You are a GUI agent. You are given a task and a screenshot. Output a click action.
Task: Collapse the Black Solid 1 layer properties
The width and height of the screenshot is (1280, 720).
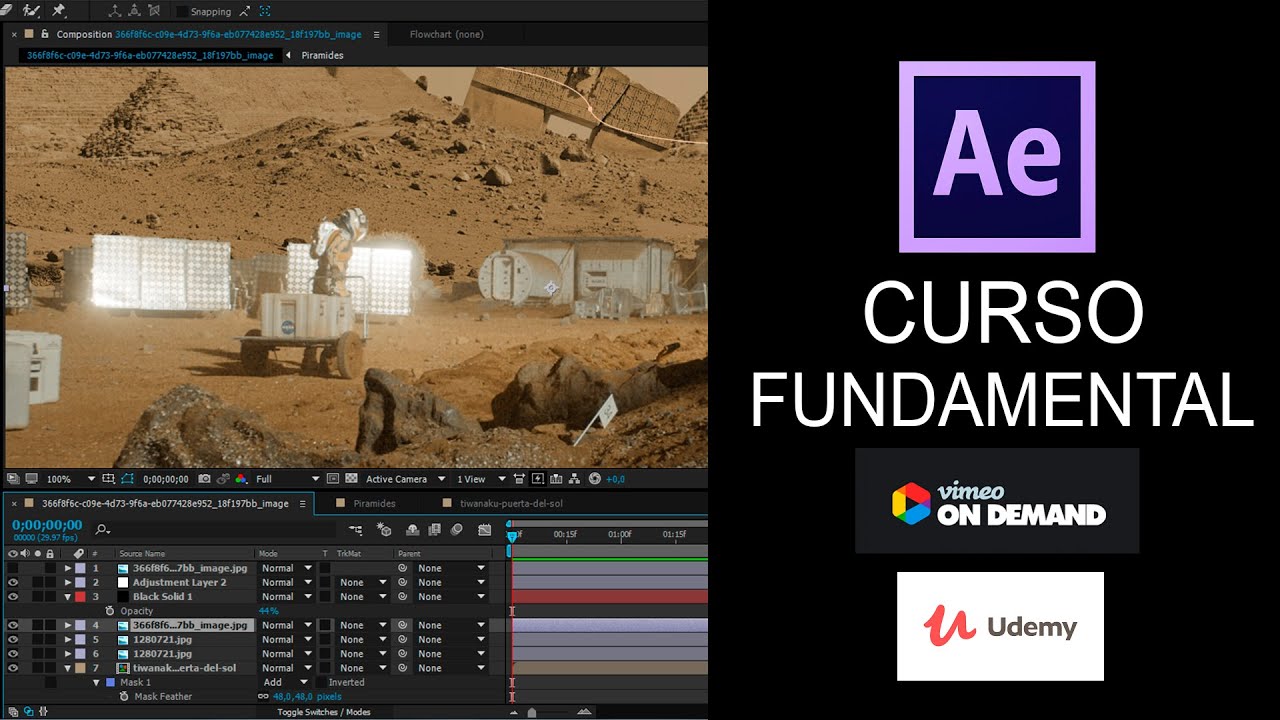click(68, 597)
